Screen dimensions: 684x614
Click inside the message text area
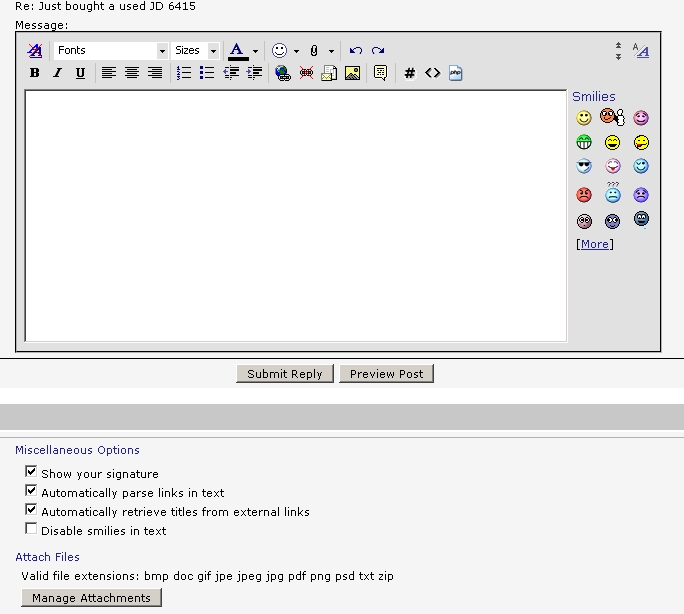[x=295, y=215]
